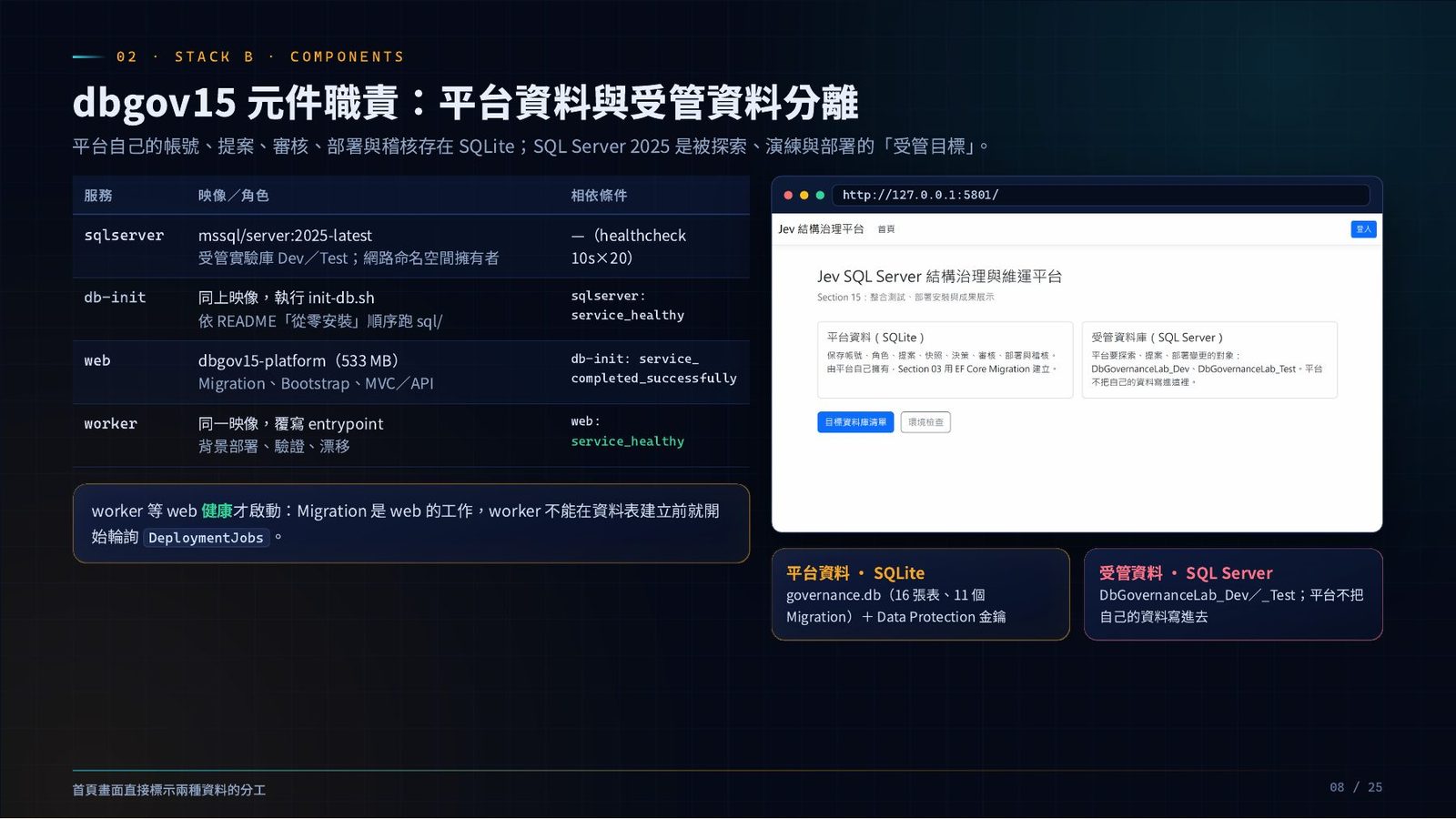Click the green dot in the browser mockup
The width and height of the screenshot is (1456, 819).
tap(820, 195)
